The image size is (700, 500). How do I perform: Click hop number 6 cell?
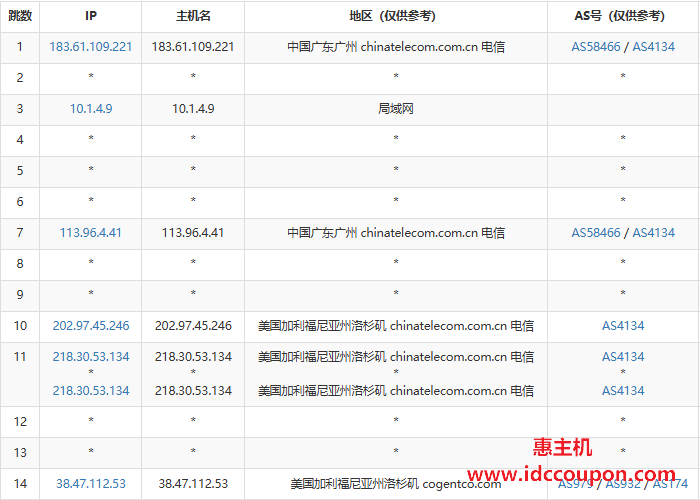20,202
